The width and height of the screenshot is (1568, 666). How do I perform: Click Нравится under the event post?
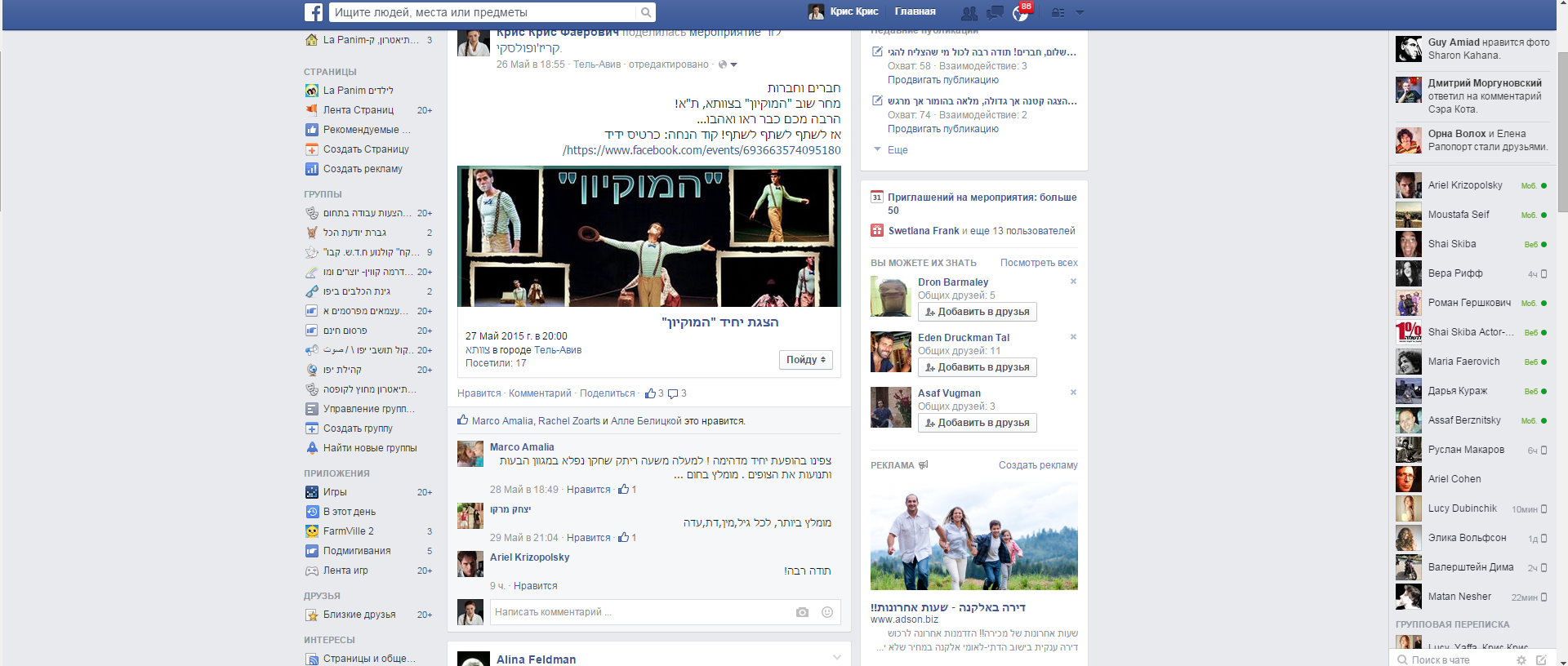479,393
